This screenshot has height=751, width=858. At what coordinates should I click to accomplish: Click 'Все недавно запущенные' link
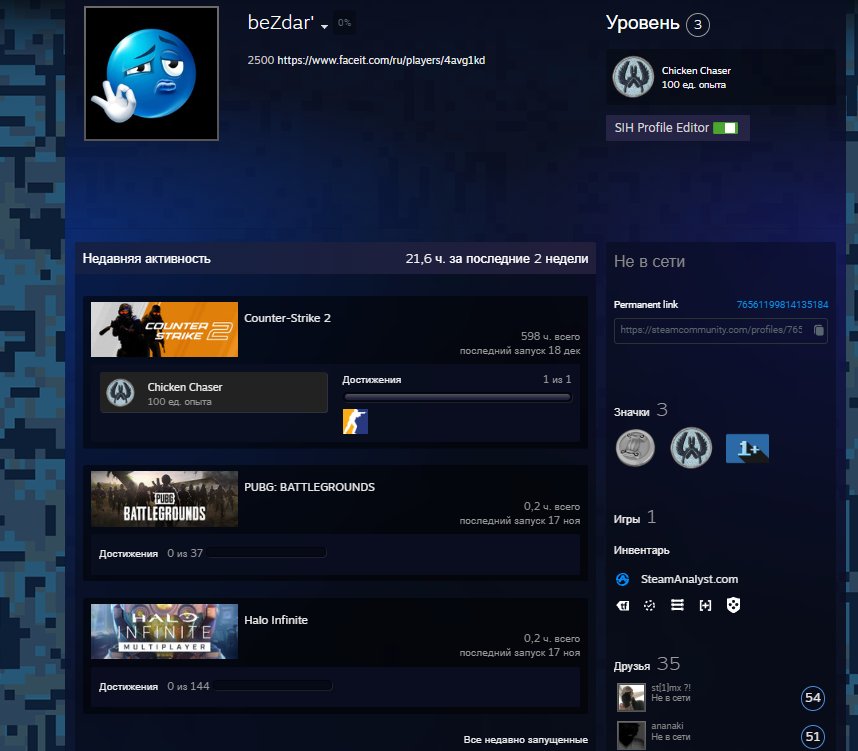coord(525,740)
